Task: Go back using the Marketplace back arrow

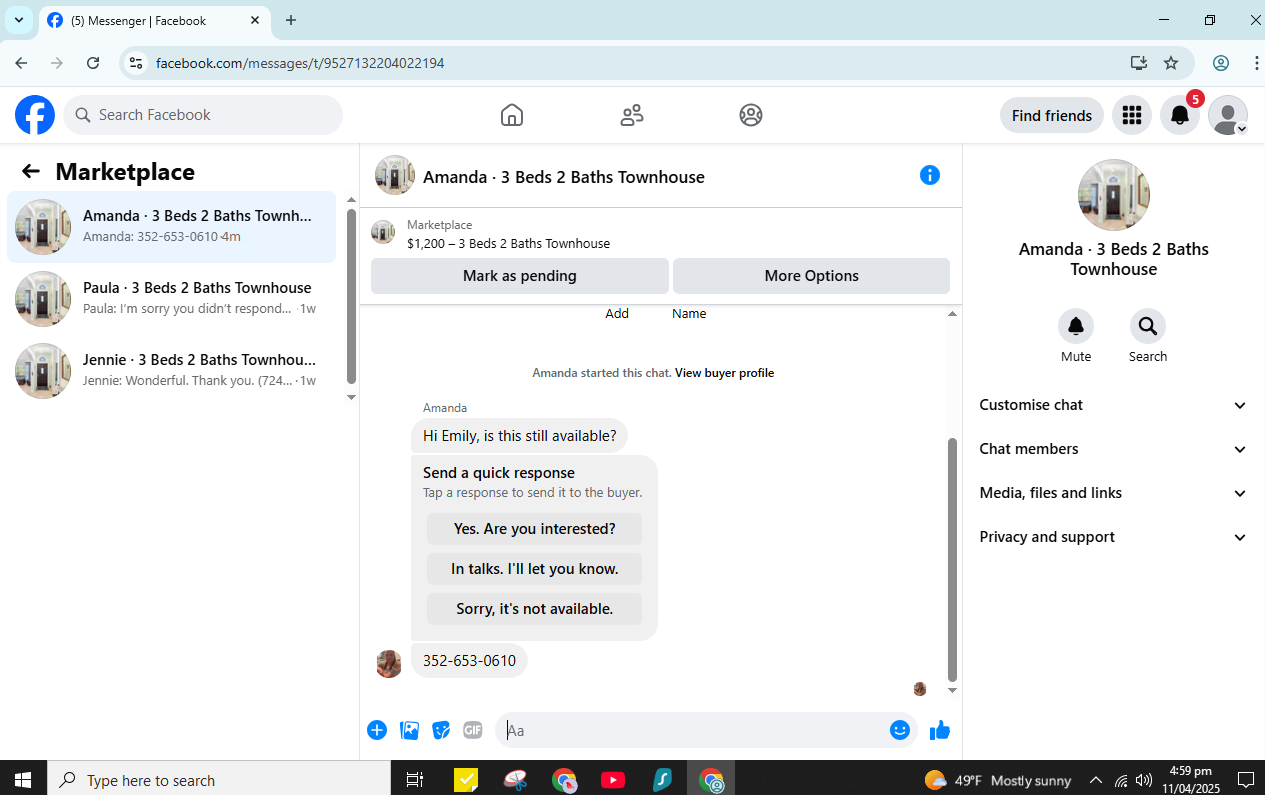Action: coord(31,171)
